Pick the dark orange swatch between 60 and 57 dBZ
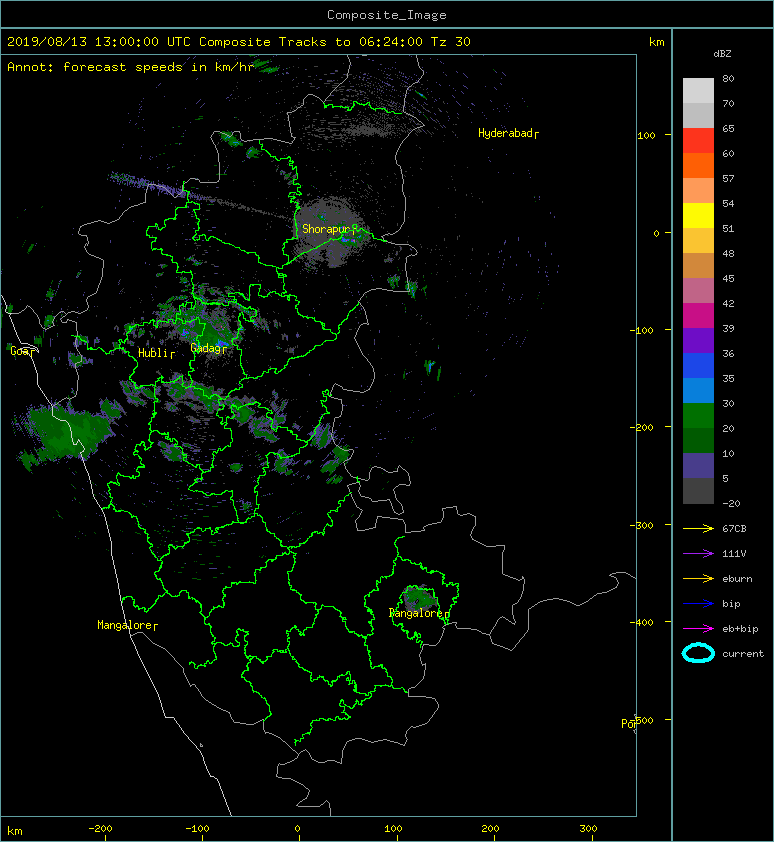Image resolution: width=774 pixels, height=842 pixels. [x=698, y=165]
